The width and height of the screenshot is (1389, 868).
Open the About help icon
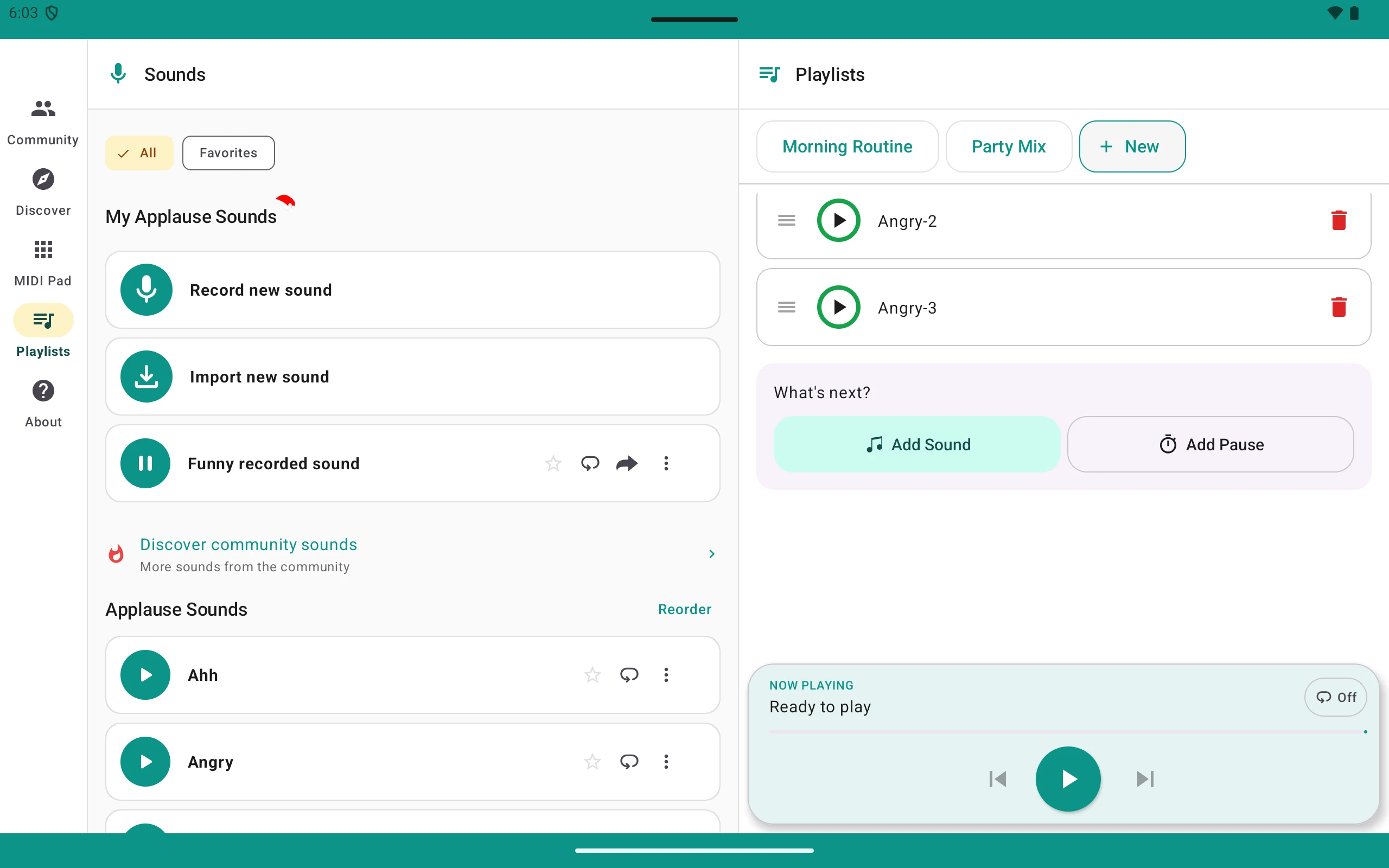43,391
